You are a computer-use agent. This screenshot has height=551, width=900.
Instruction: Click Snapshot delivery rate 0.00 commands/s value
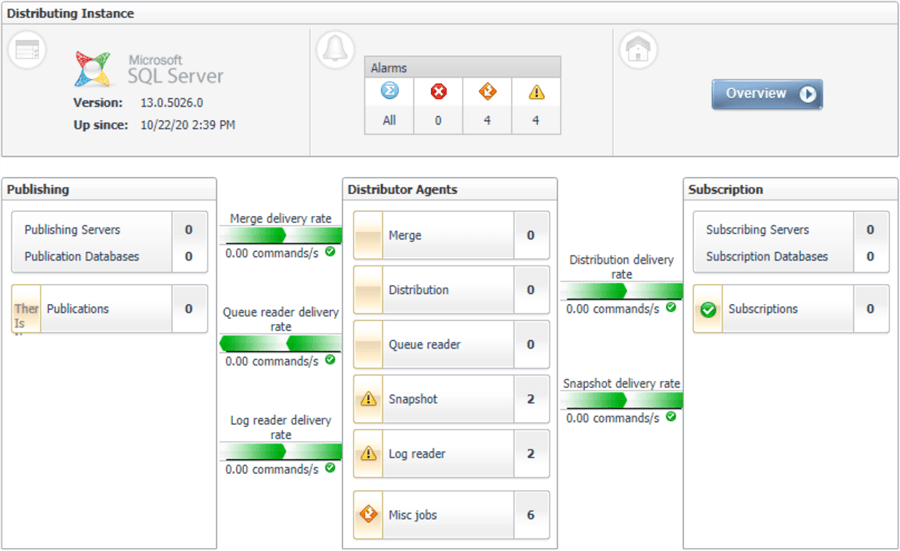(612, 418)
